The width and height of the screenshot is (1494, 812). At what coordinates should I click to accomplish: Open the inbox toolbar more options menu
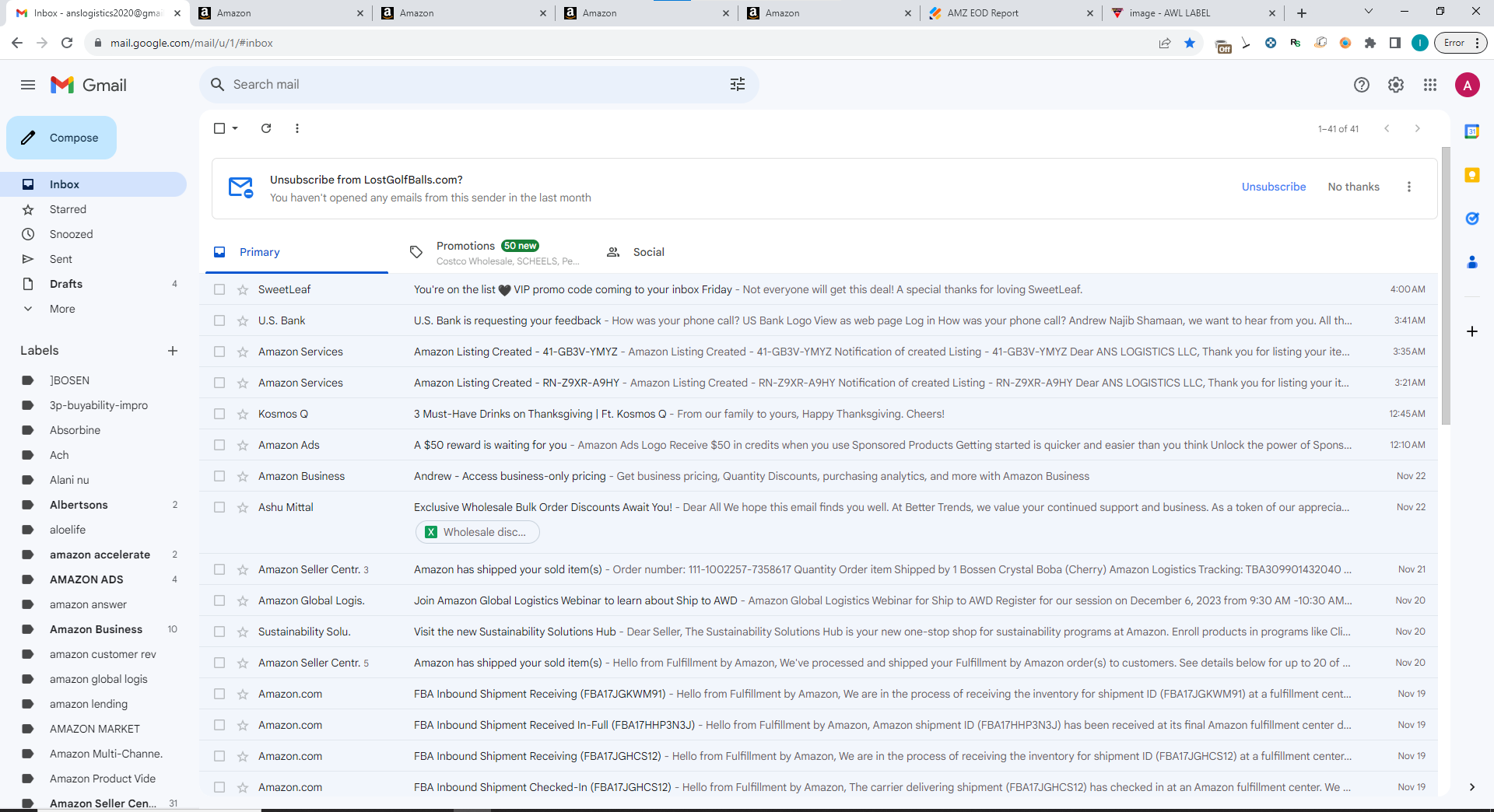(x=297, y=128)
